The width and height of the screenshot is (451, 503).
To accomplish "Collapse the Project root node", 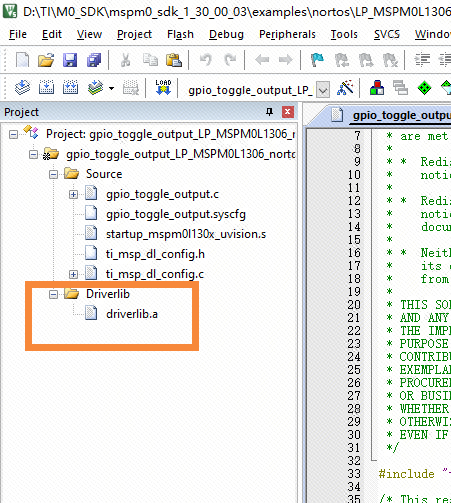I will (13, 135).
